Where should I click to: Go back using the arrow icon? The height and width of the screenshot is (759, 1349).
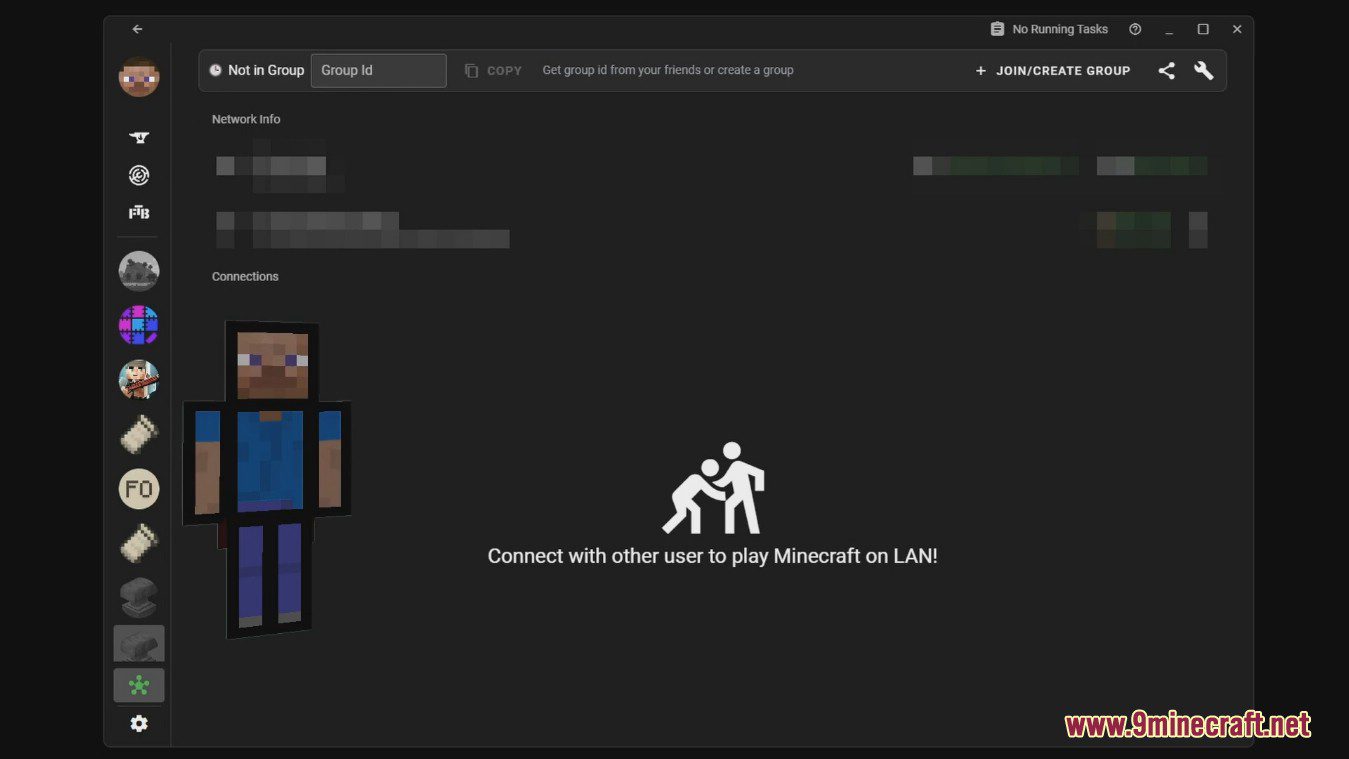137,29
